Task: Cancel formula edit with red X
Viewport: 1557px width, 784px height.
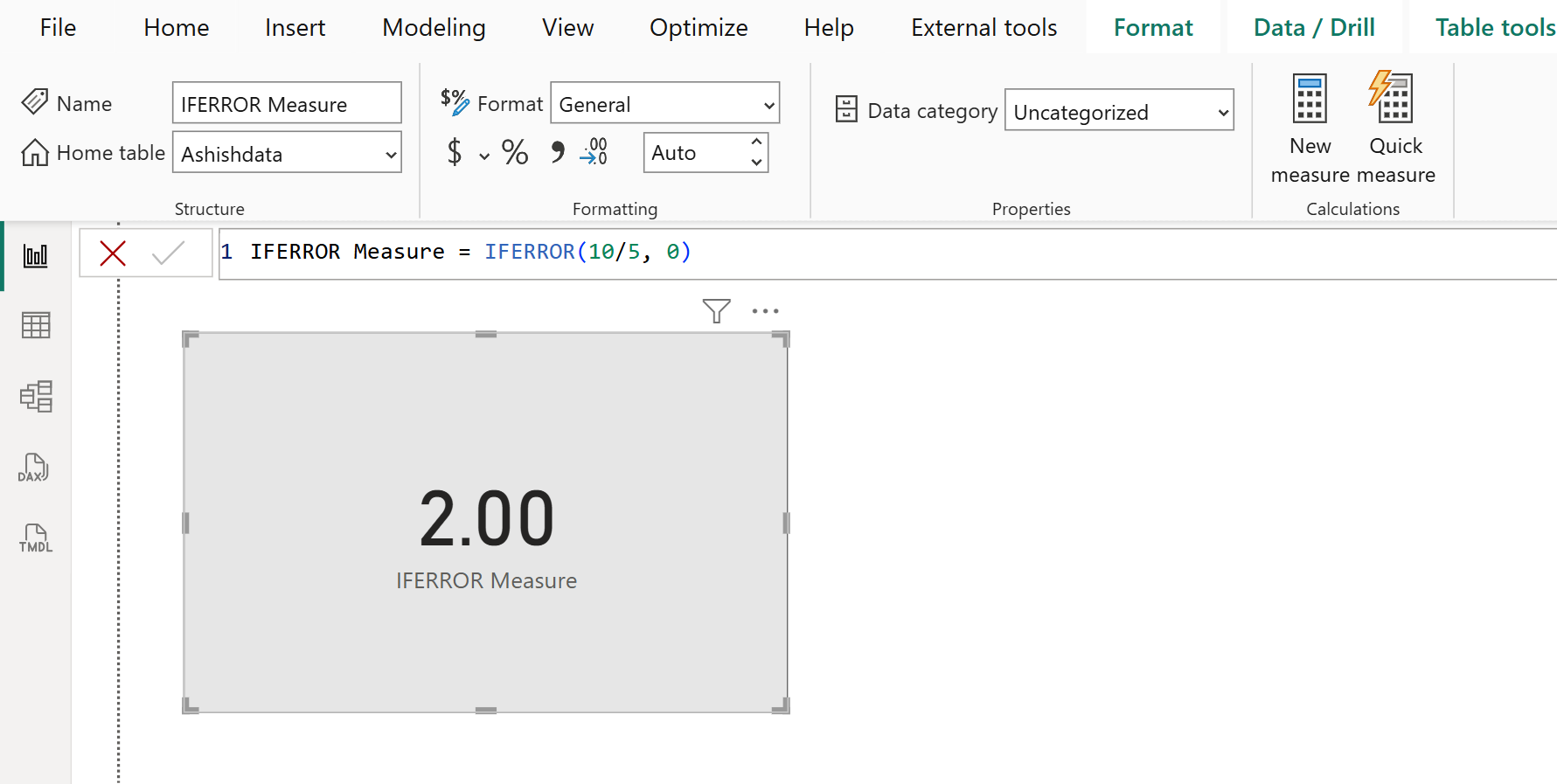Action: pyautogui.click(x=113, y=253)
